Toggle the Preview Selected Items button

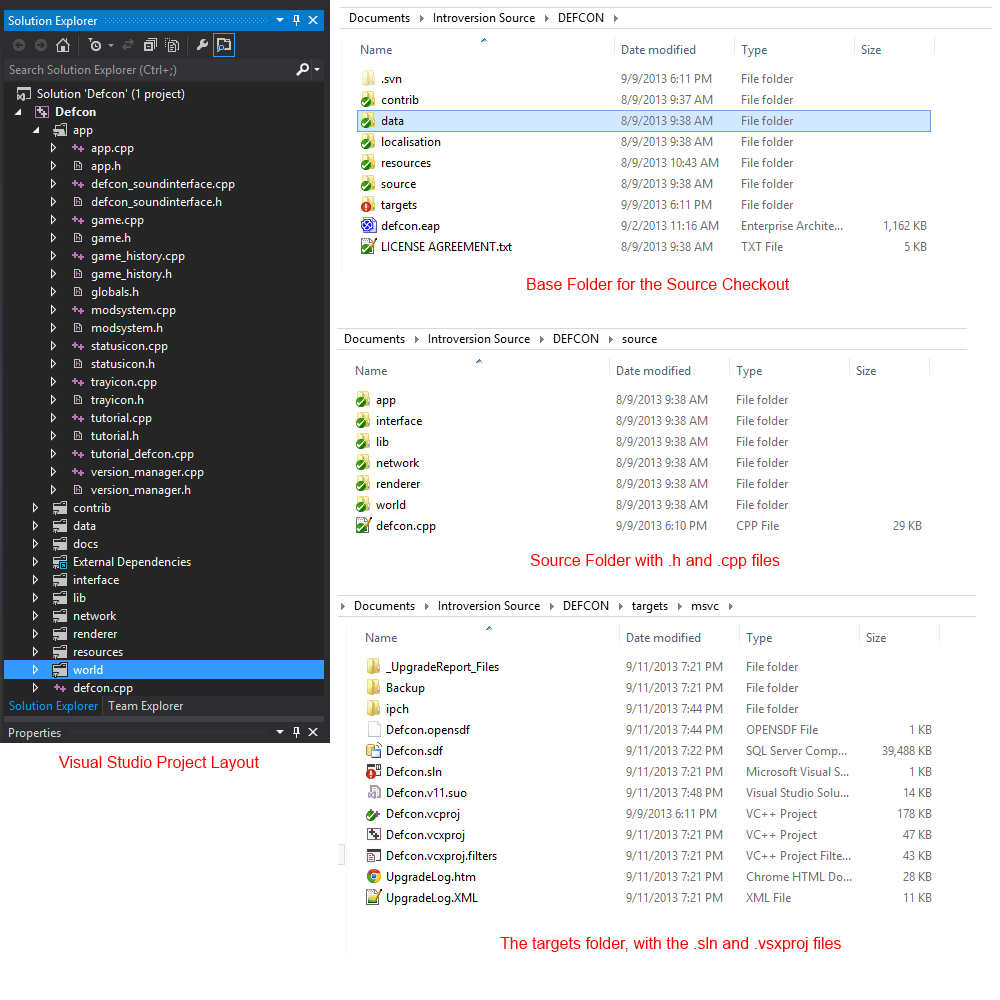coord(224,45)
